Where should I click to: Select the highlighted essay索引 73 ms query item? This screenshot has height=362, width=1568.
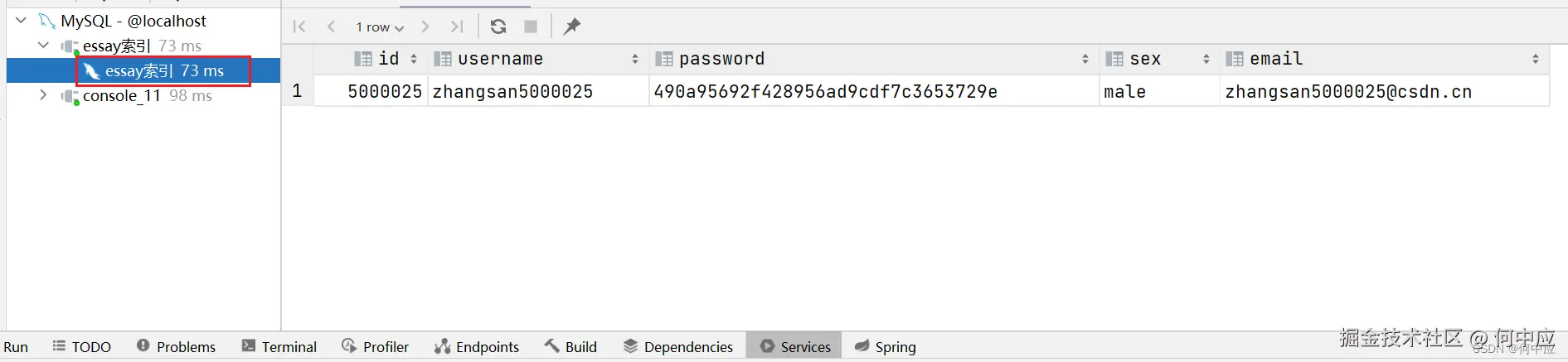[164, 71]
